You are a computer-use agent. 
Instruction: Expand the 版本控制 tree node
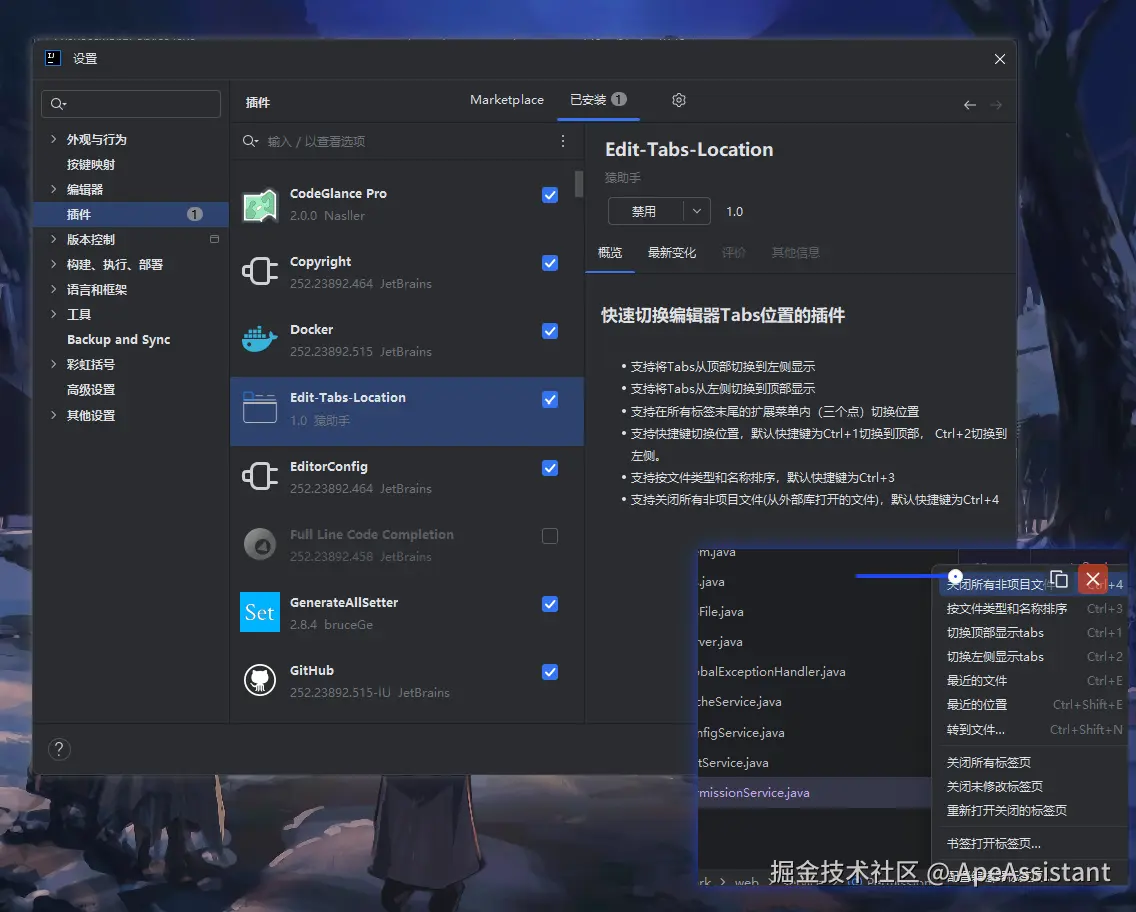point(54,239)
